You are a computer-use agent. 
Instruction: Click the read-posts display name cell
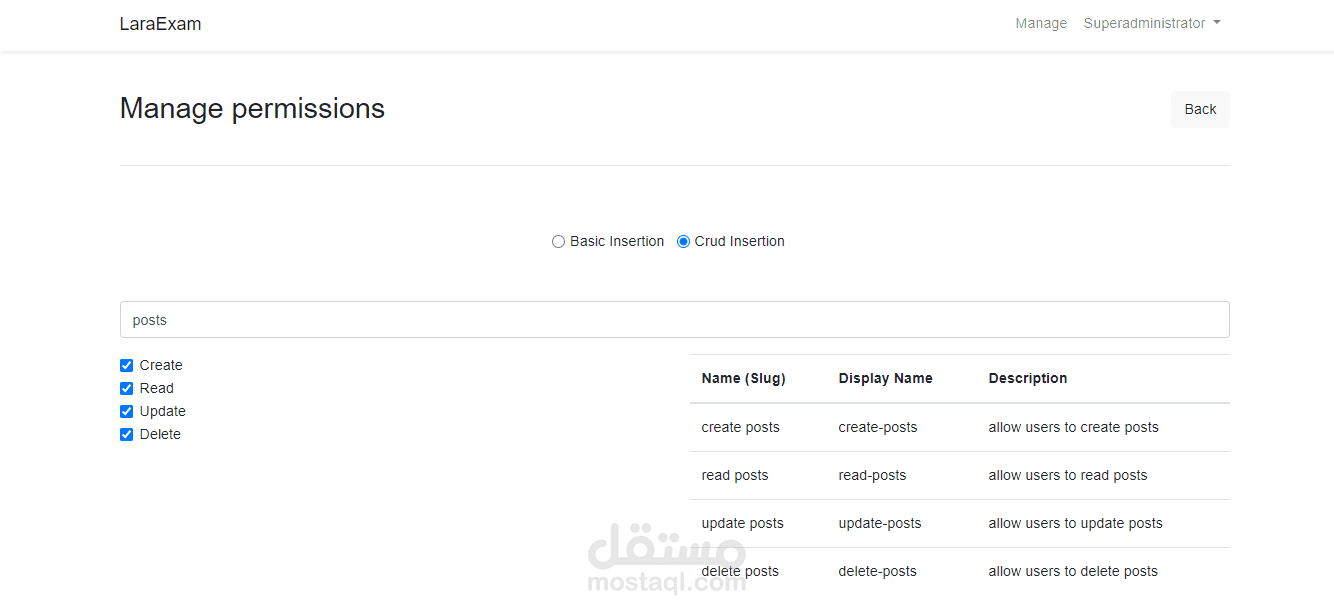pos(872,475)
